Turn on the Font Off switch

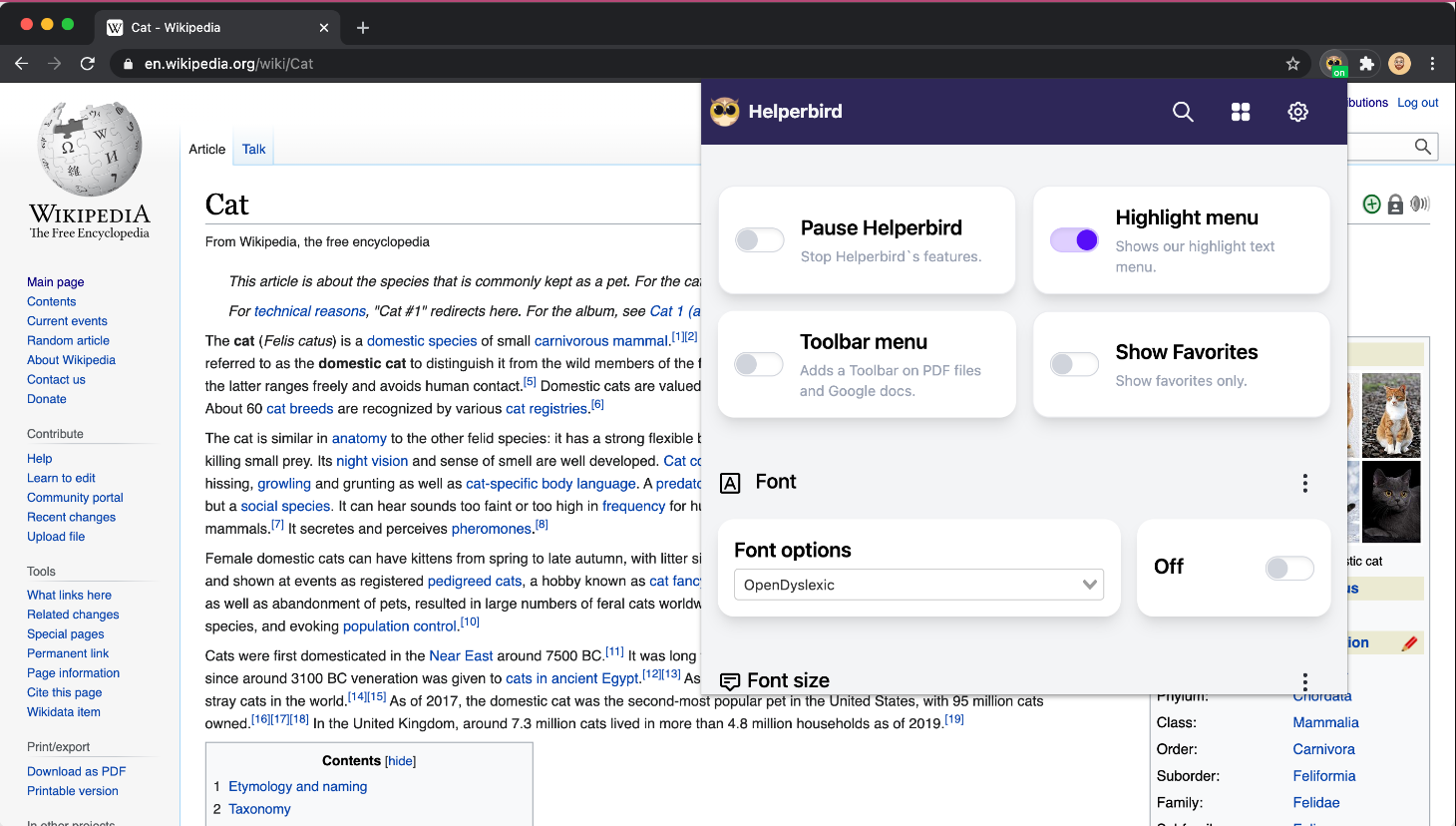[x=1289, y=568]
